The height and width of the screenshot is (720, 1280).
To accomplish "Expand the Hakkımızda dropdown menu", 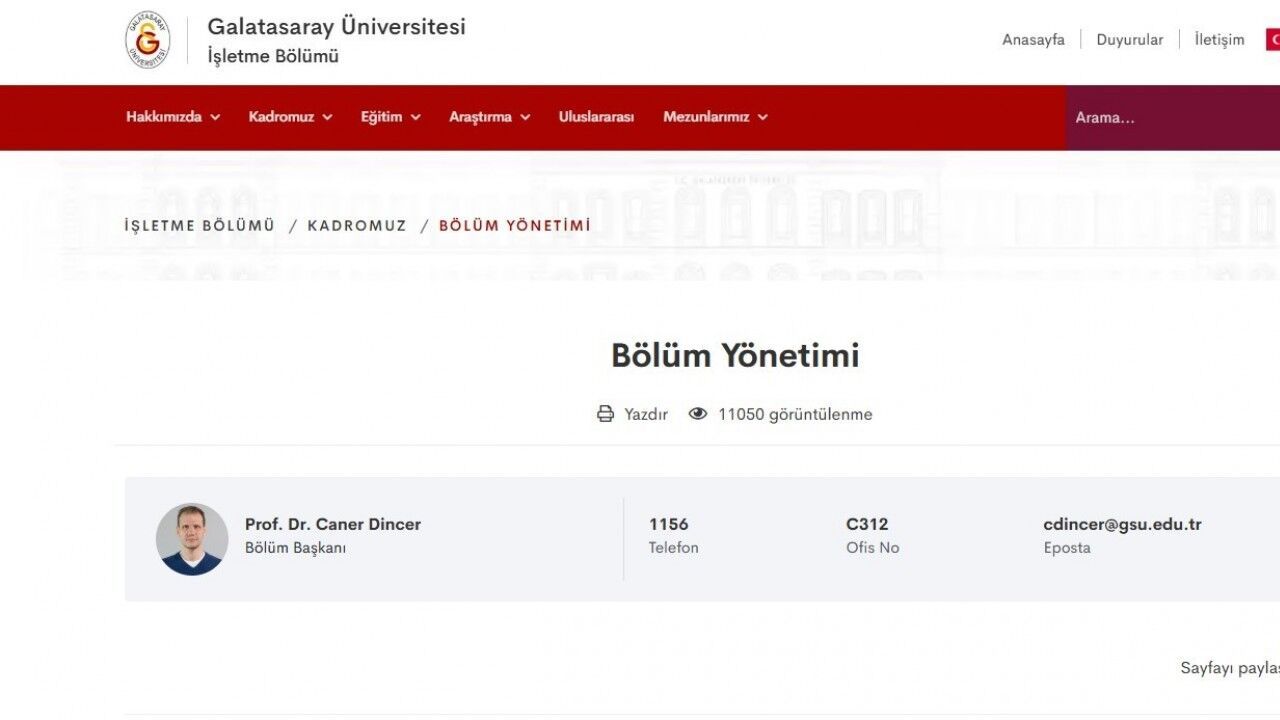I will point(173,117).
